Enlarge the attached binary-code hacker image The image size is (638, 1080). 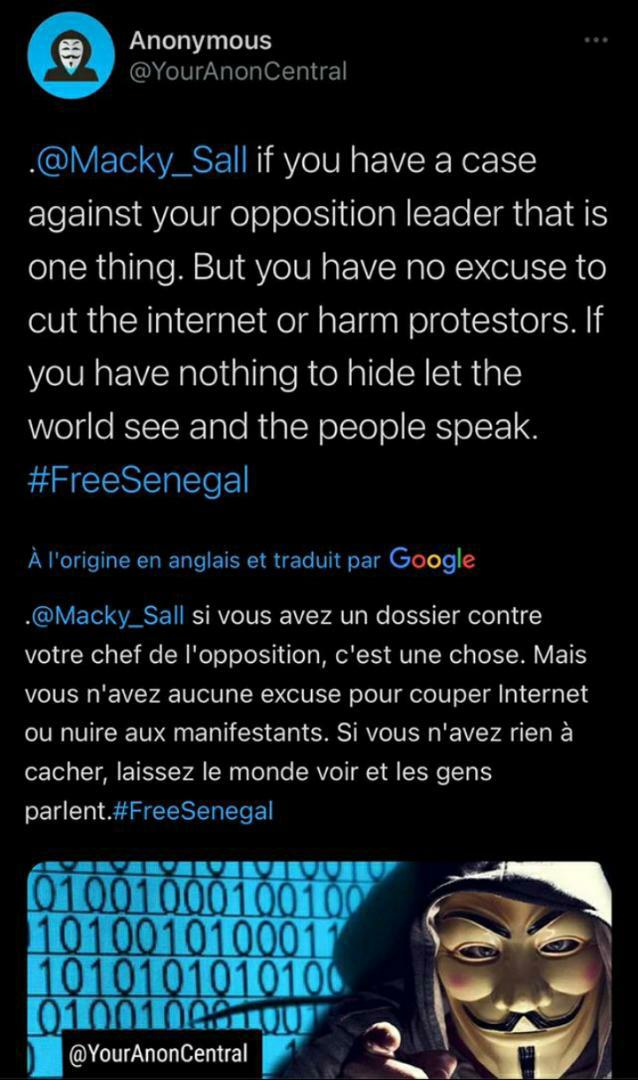319,960
